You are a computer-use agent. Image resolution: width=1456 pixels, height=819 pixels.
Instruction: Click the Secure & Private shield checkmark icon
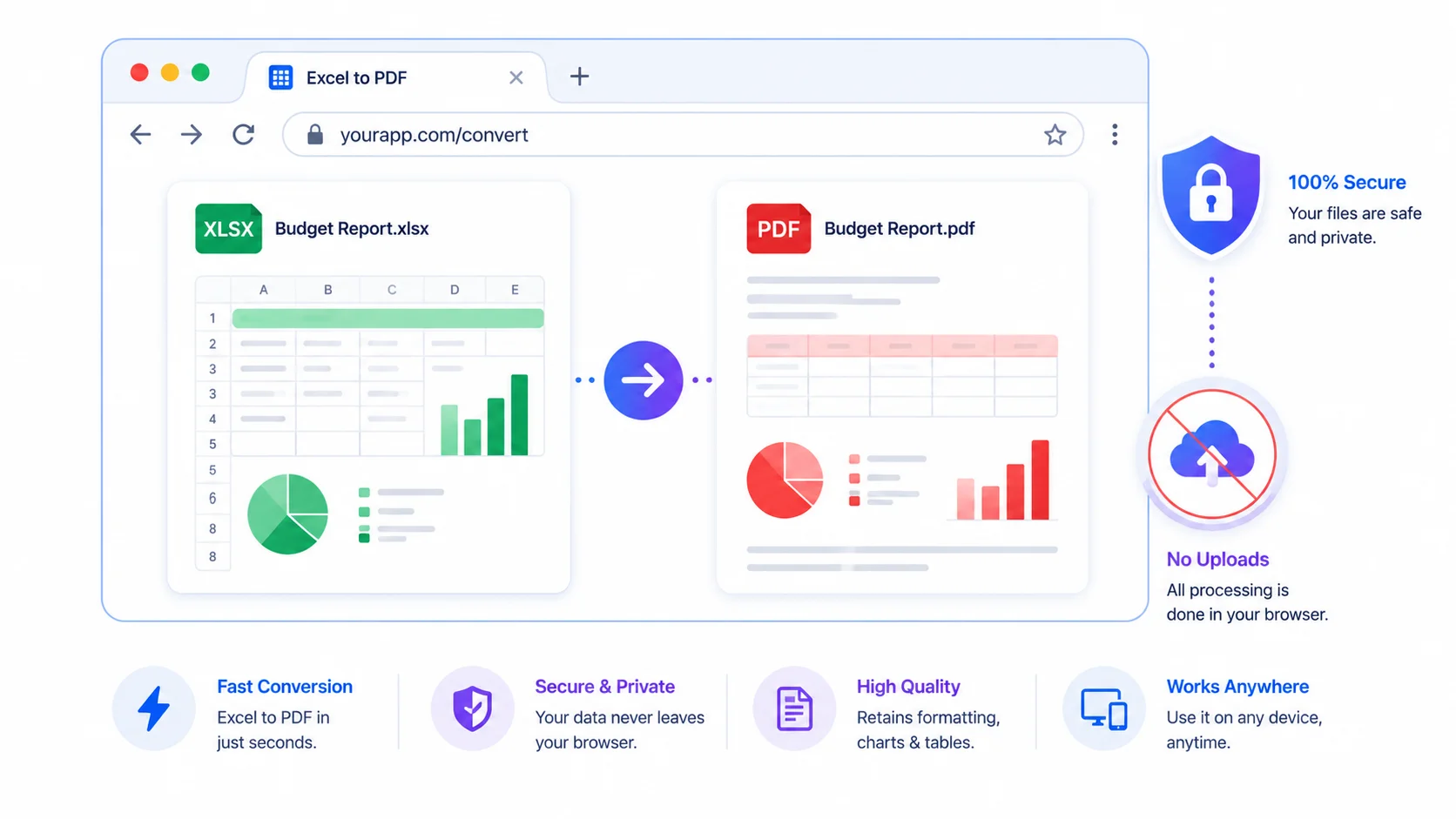point(472,708)
